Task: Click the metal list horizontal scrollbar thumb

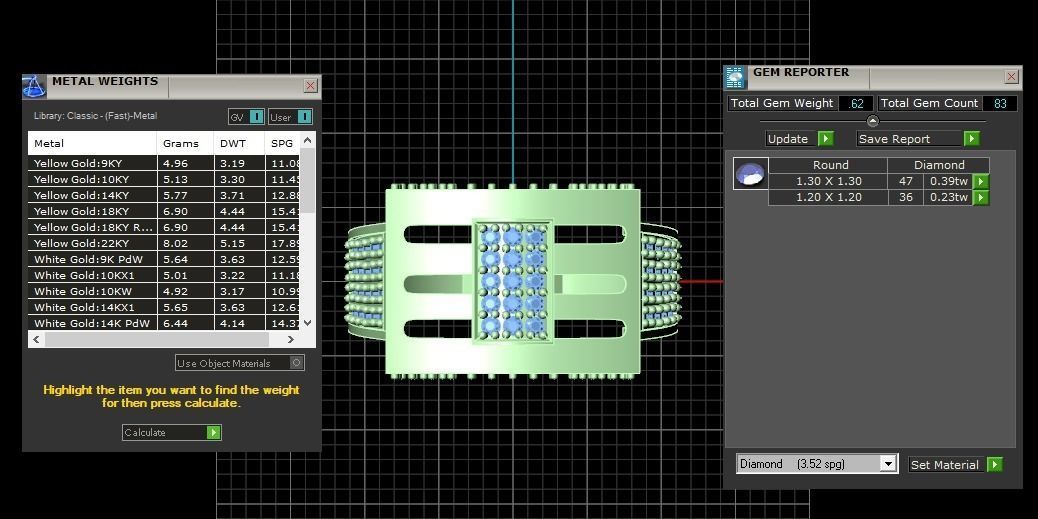Action: (157, 339)
